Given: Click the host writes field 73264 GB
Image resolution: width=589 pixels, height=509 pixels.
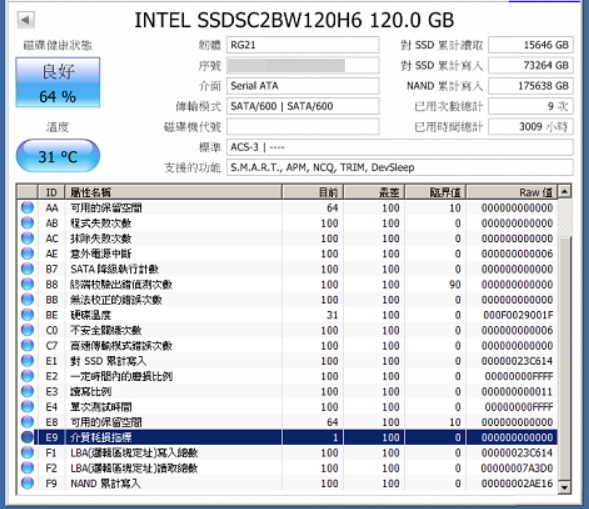Looking at the screenshot, I should click(x=531, y=65).
